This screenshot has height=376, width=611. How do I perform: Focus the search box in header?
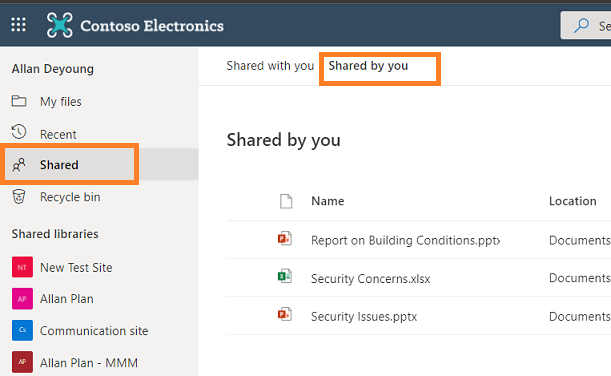(x=586, y=25)
